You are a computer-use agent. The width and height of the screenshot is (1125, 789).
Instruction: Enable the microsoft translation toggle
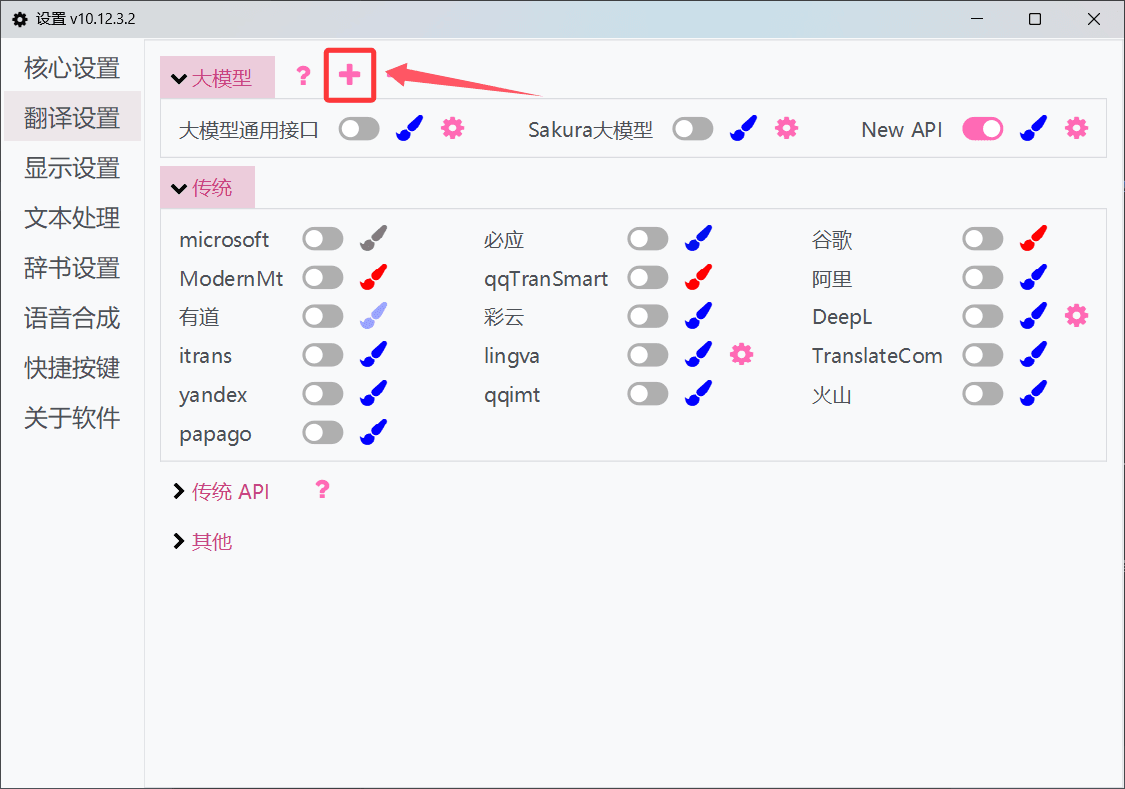point(322,238)
